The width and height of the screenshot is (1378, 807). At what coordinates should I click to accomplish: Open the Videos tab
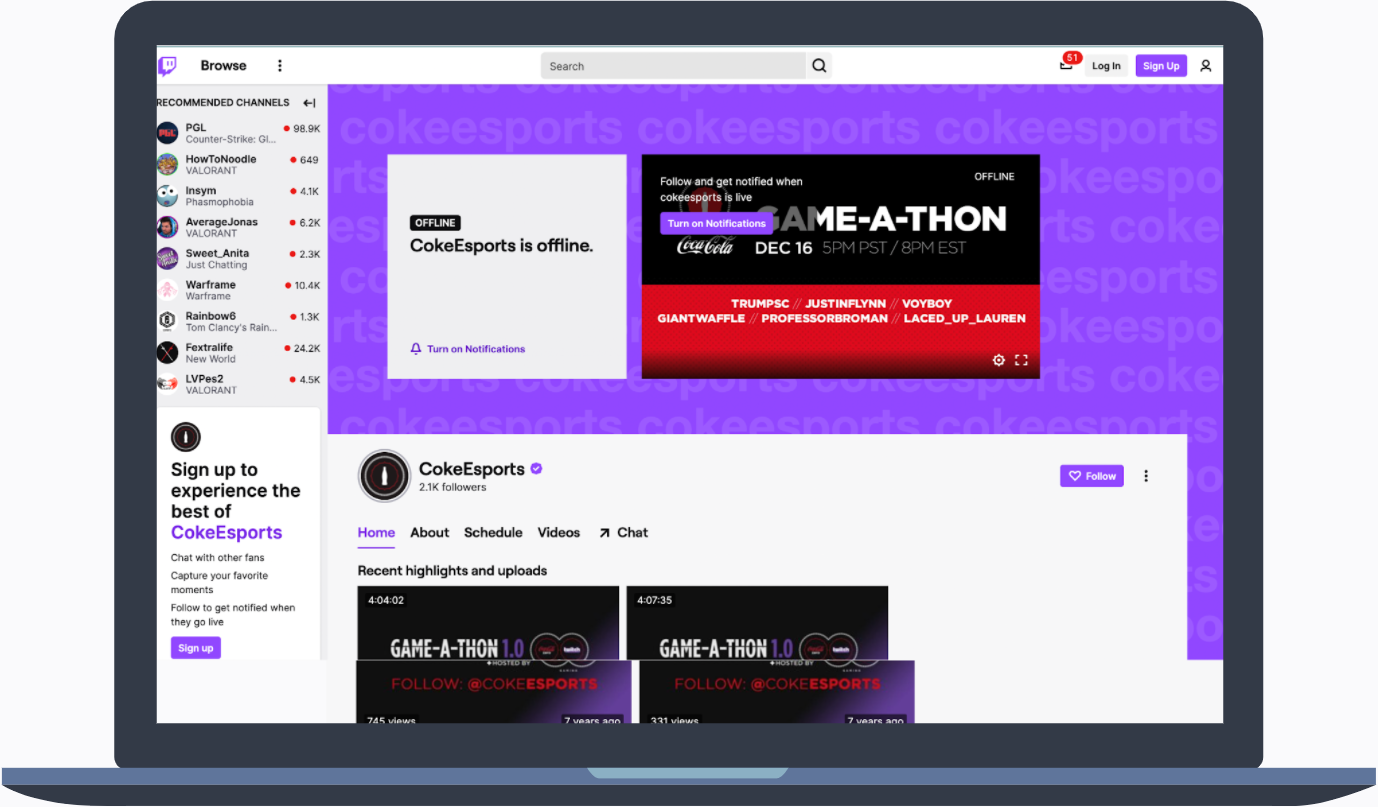pyautogui.click(x=559, y=533)
